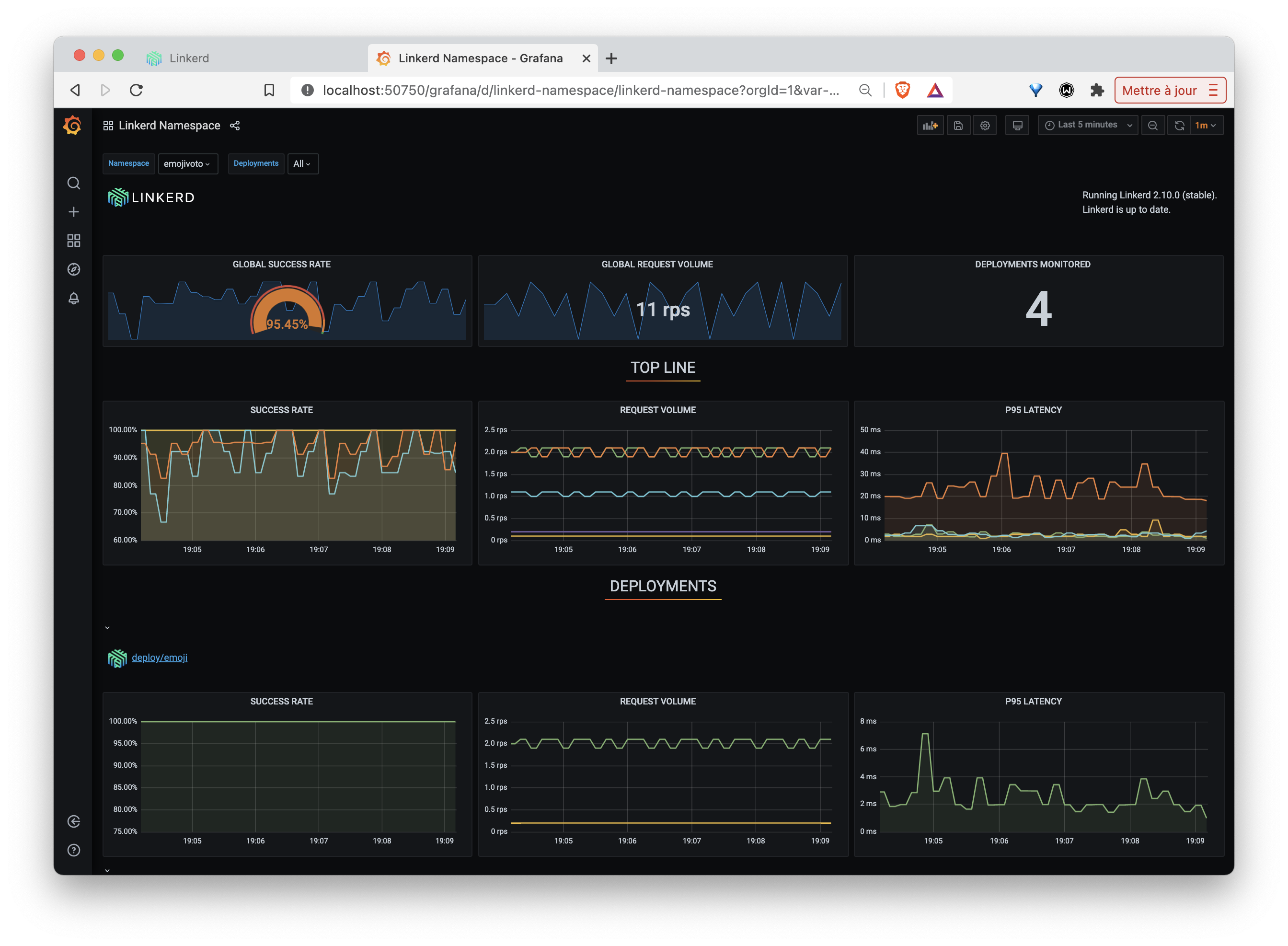Screen dimensions: 1288x946
Task: Open the deploy/emoji link
Action: pyautogui.click(x=159, y=658)
